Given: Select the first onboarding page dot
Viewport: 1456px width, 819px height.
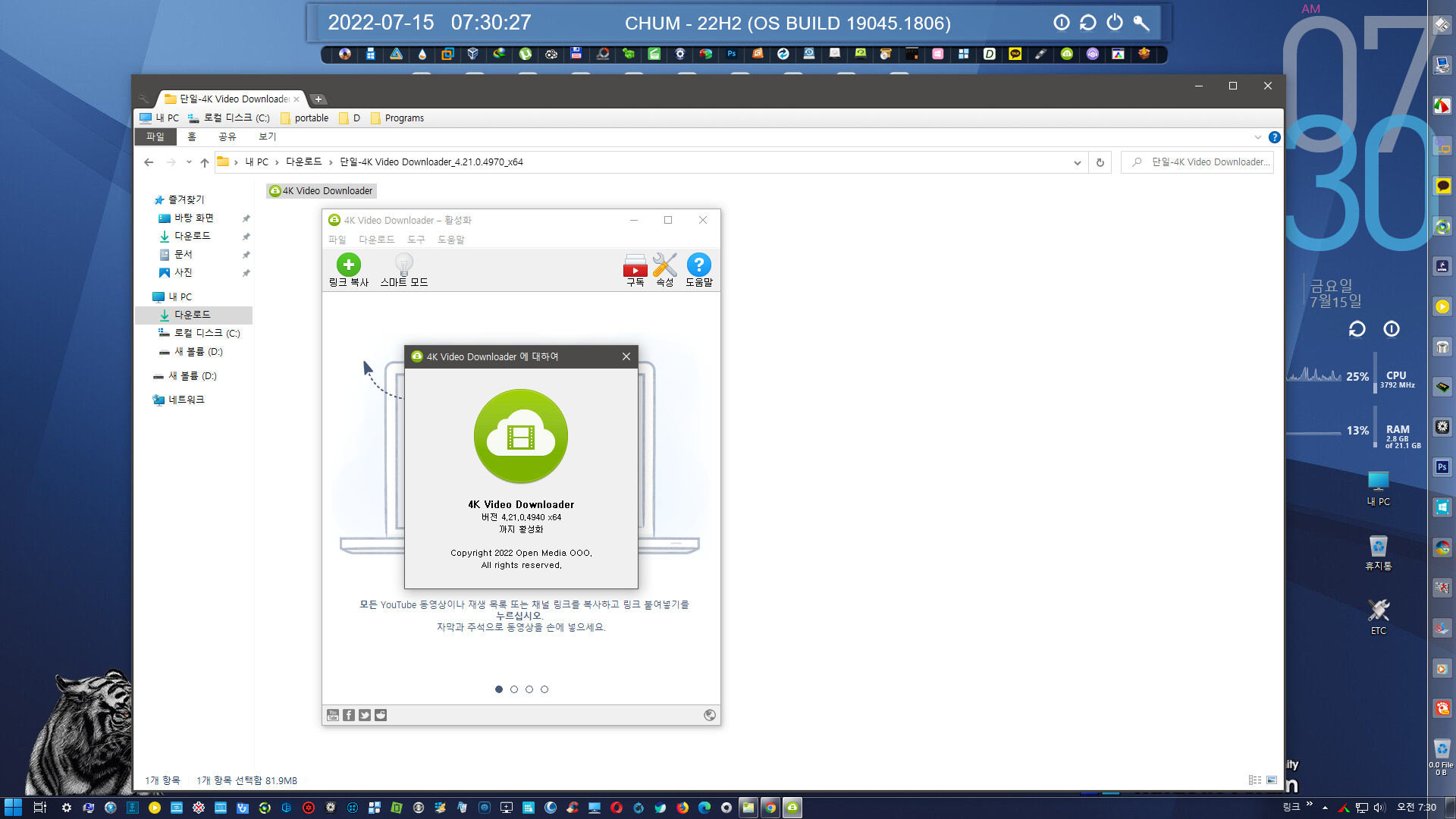Looking at the screenshot, I should click(499, 689).
